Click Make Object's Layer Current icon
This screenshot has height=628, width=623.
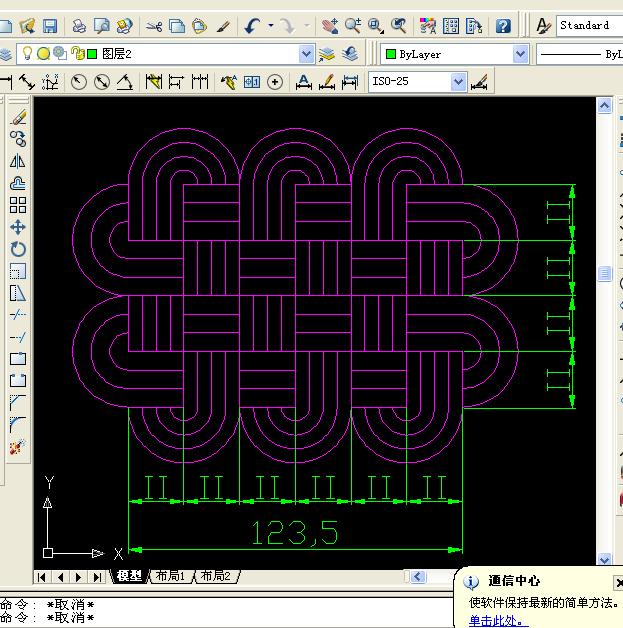pos(327,54)
